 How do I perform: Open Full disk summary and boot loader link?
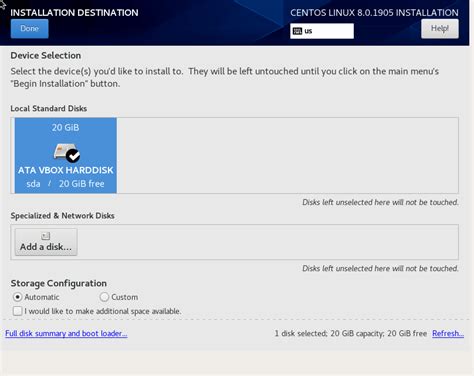click(66, 333)
